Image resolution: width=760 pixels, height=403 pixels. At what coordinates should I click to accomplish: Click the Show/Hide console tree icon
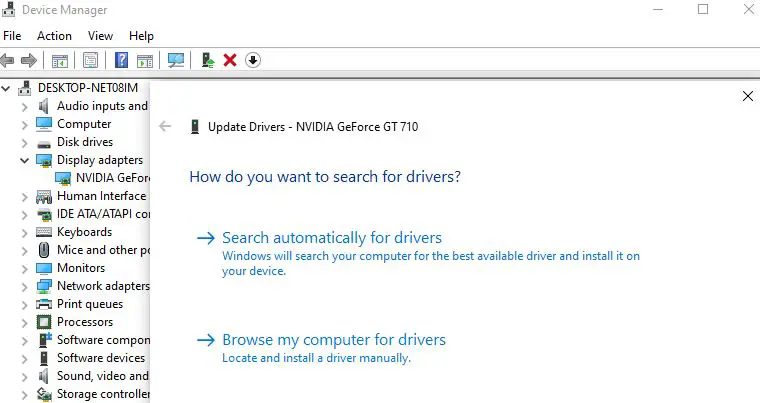click(60, 61)
